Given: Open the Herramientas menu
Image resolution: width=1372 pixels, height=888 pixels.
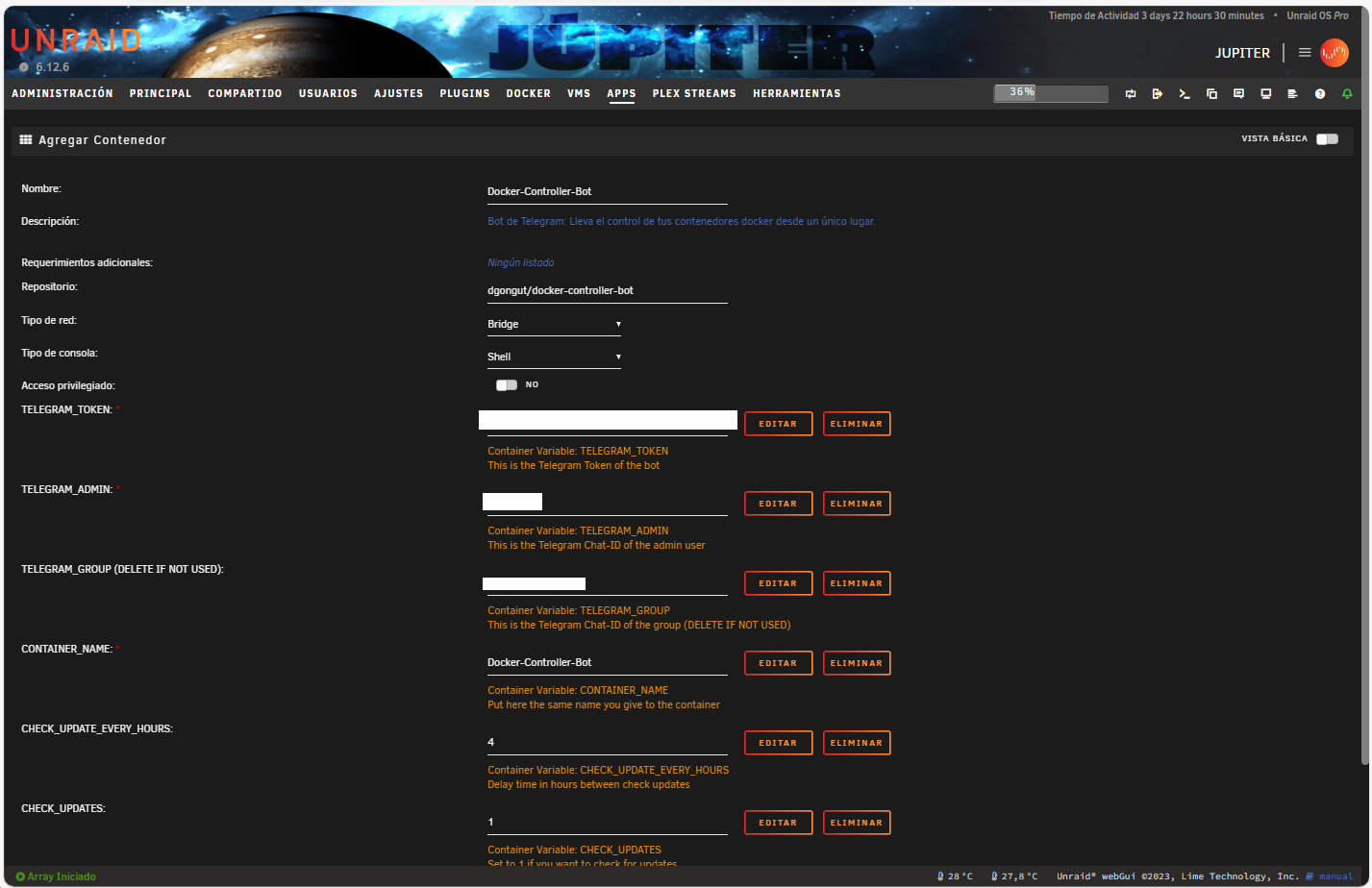Looking at the screenshot, I should tap(797, 93).
